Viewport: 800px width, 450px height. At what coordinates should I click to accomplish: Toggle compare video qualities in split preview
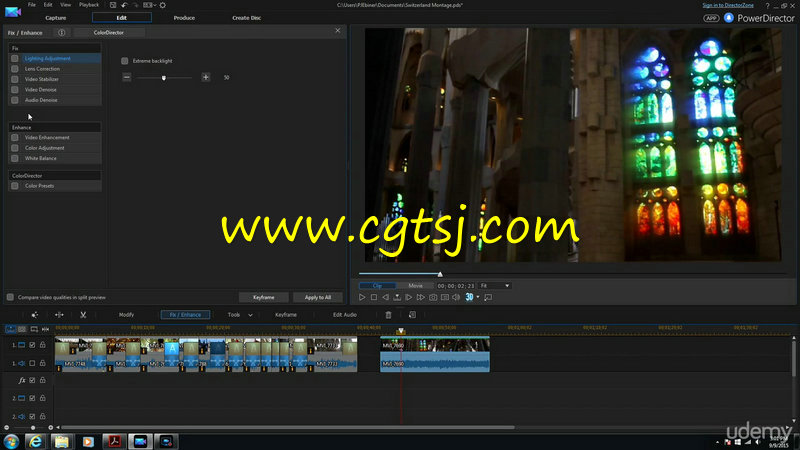click(10, 297)
